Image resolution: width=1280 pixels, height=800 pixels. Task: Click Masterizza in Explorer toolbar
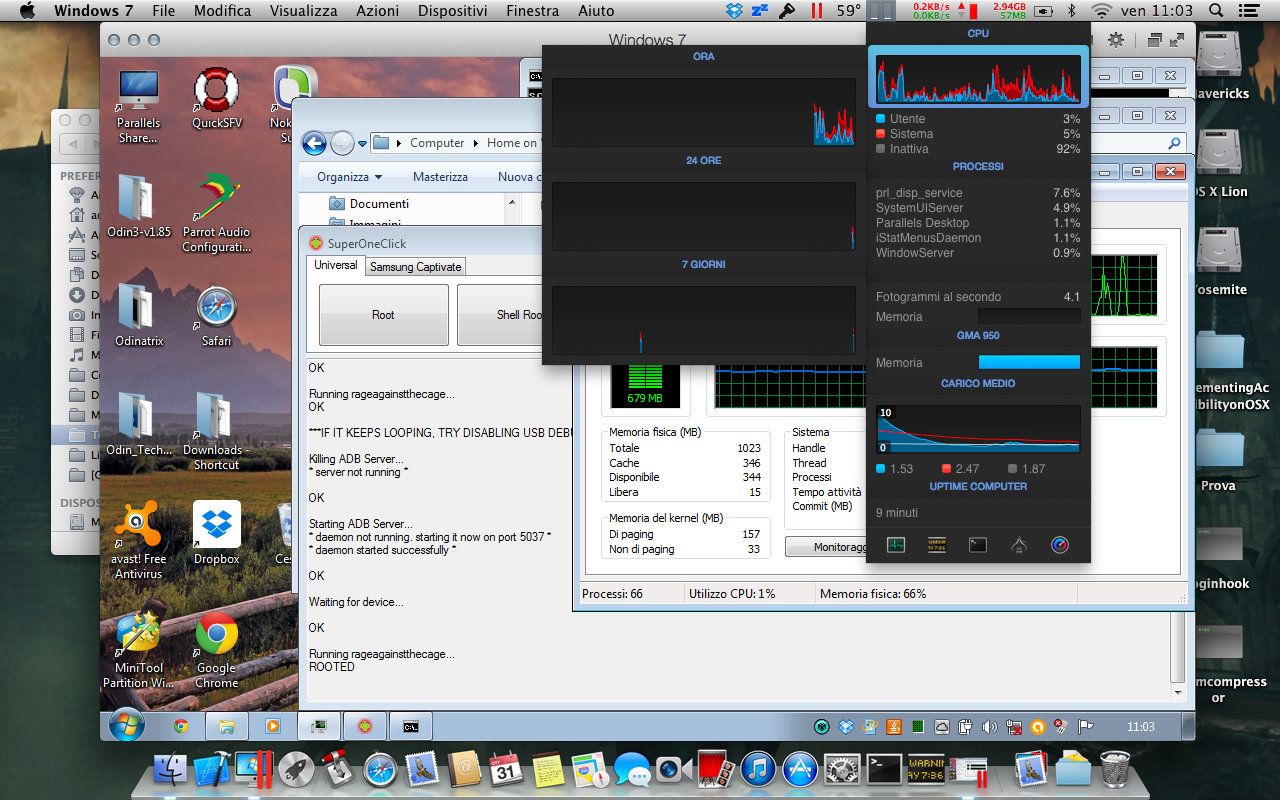point(440,177)
